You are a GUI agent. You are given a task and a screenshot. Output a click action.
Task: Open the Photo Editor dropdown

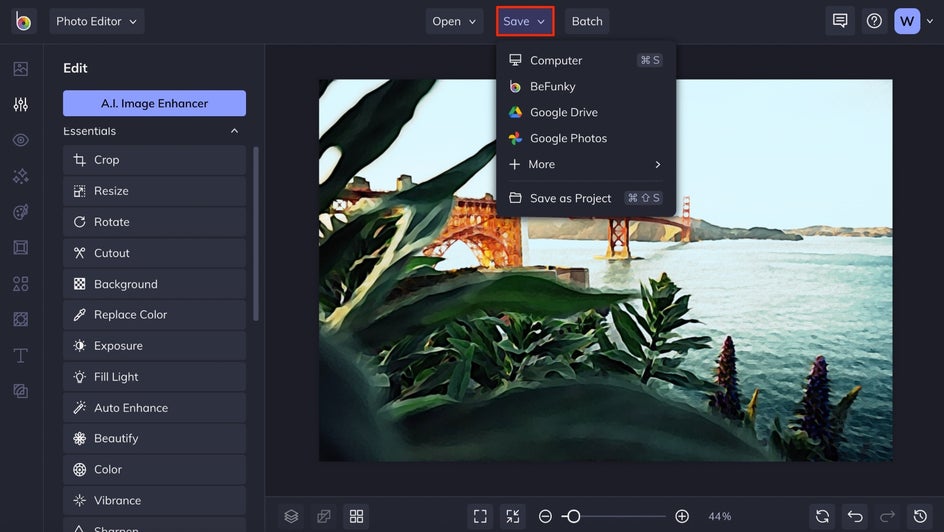pos(96,21)
